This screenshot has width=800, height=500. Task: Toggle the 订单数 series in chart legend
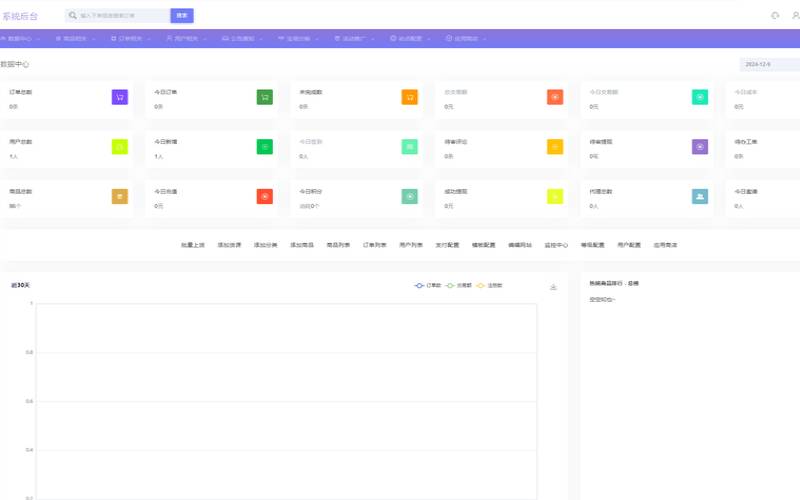tap(428, 286)
